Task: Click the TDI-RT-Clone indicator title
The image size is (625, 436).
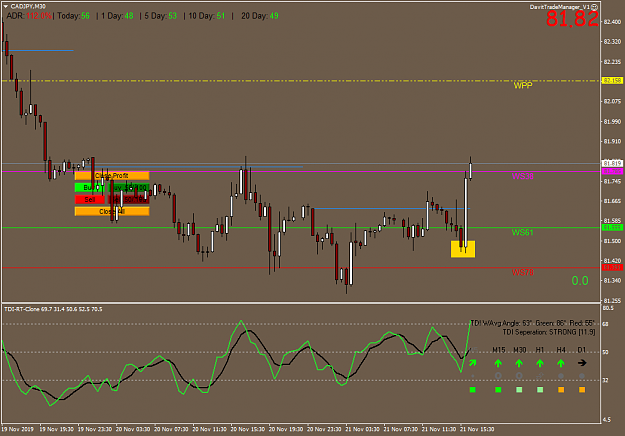Action: [x=53, y=309]
